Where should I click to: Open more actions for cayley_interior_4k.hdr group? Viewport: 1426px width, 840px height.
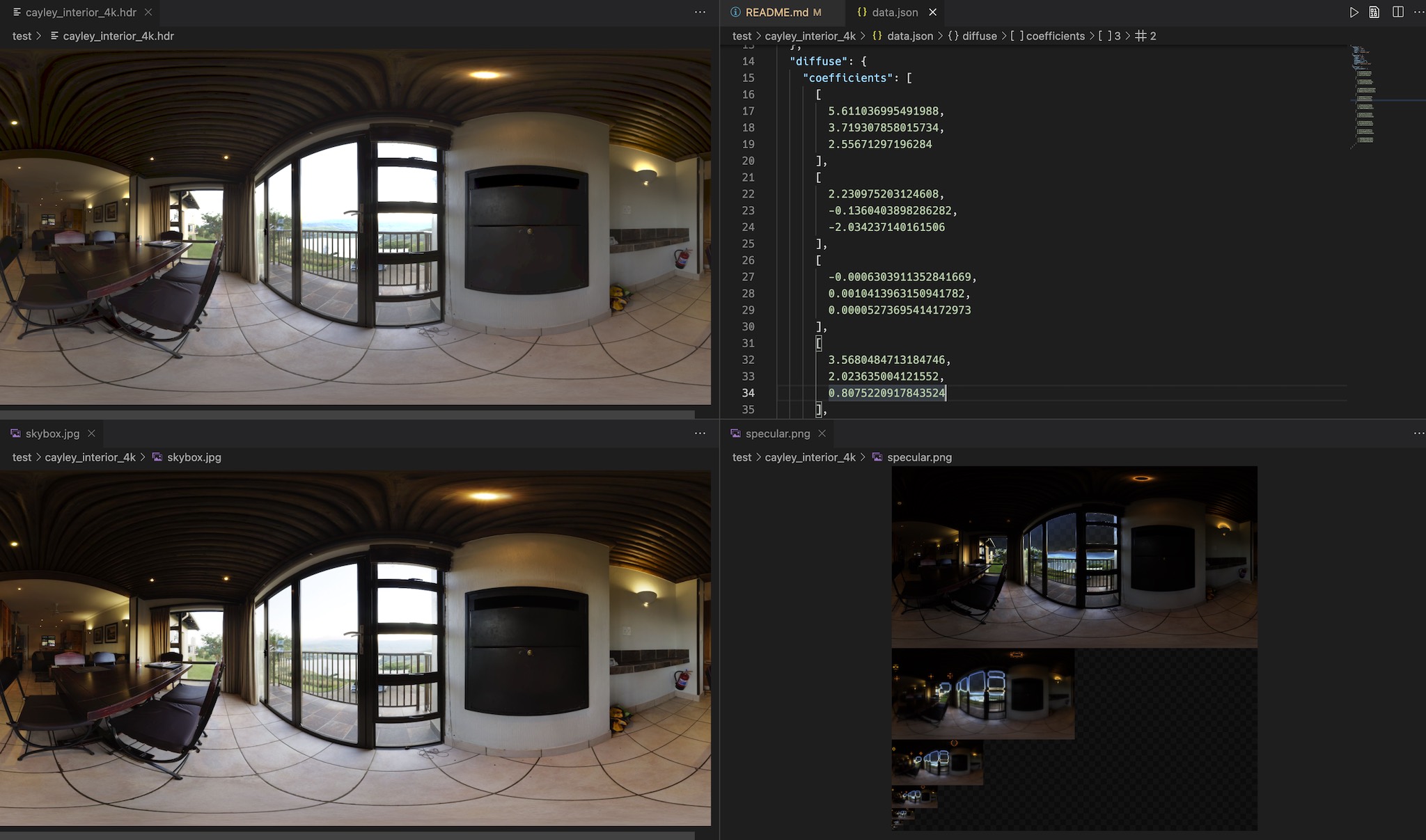[x=700, y=13]
